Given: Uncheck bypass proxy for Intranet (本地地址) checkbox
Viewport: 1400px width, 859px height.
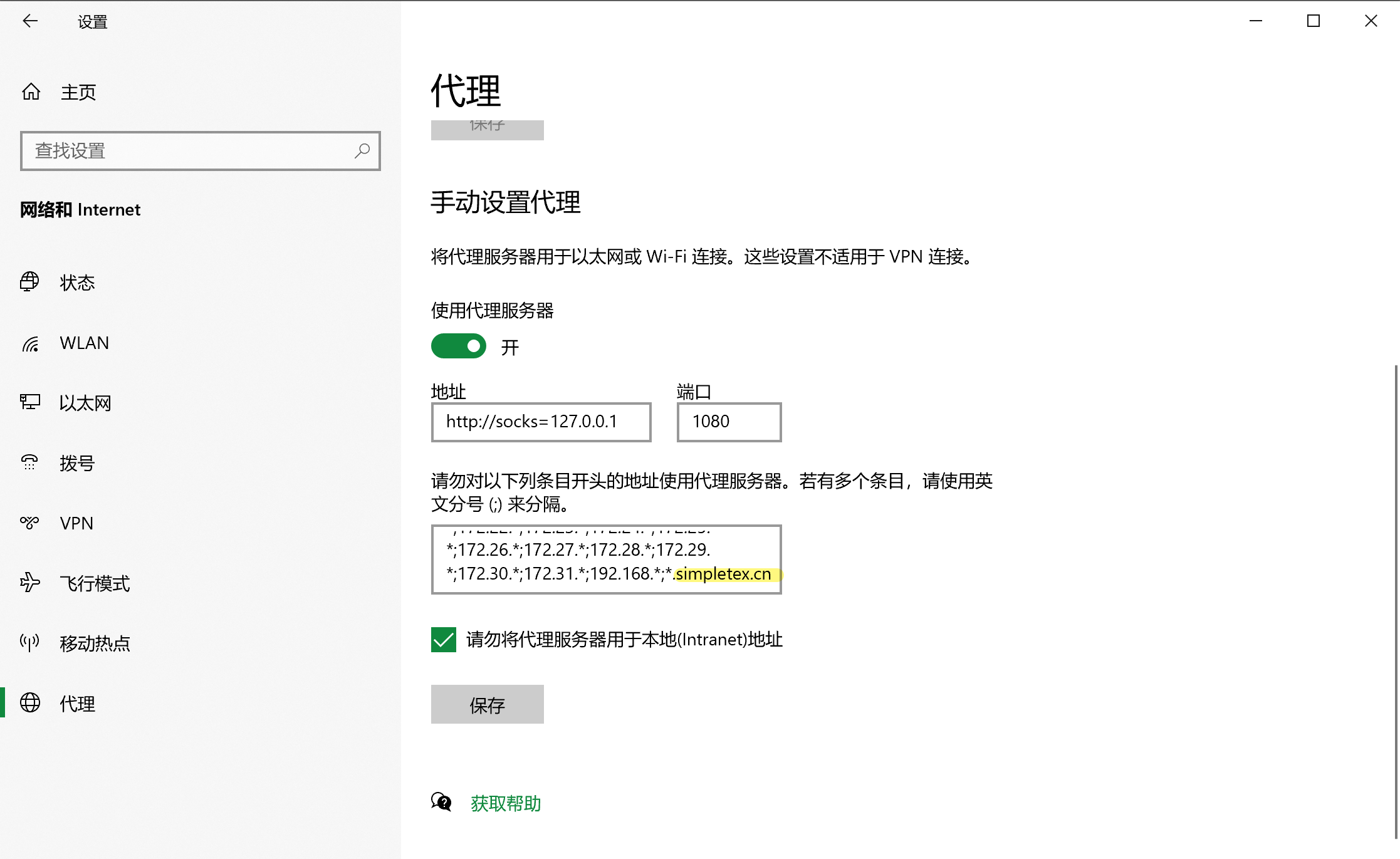Looking at the screenshot, I should 444,640.
